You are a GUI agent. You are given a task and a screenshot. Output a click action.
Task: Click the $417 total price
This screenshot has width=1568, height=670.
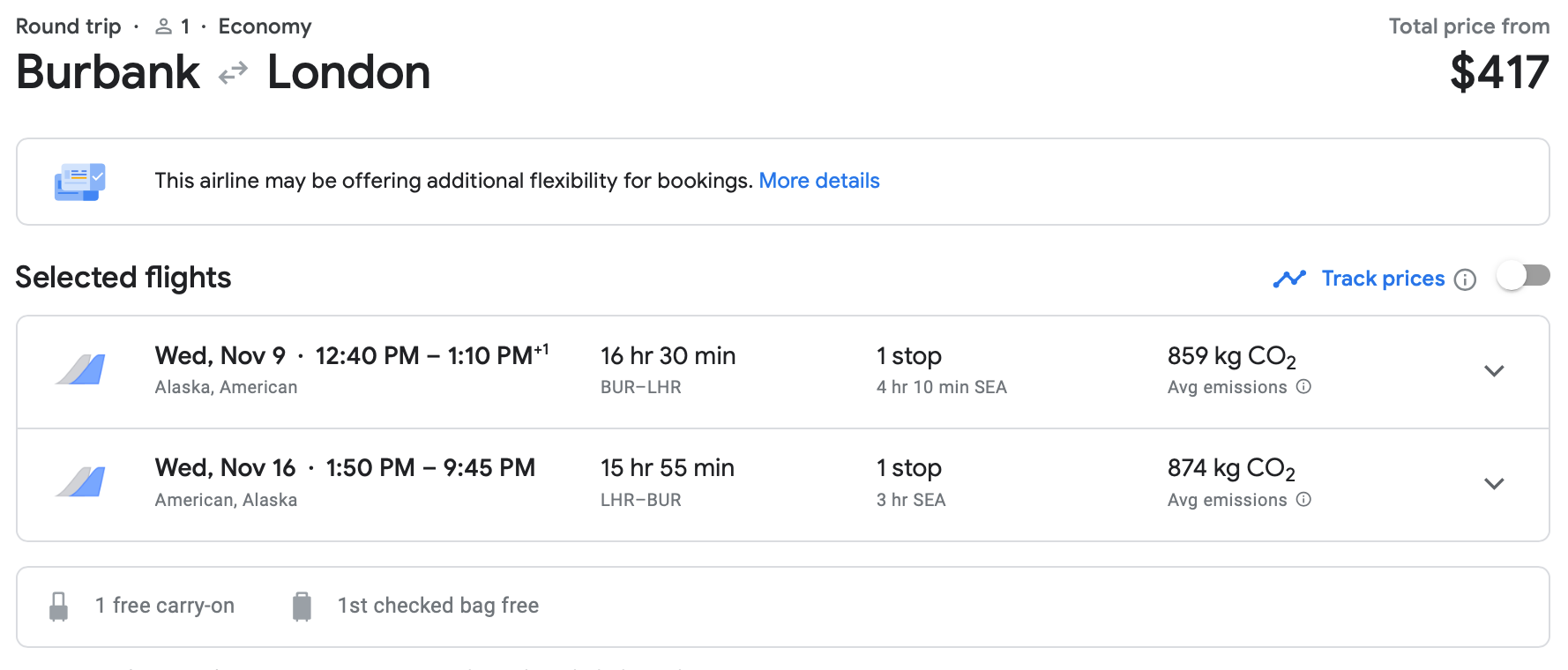coord(1499,72)
